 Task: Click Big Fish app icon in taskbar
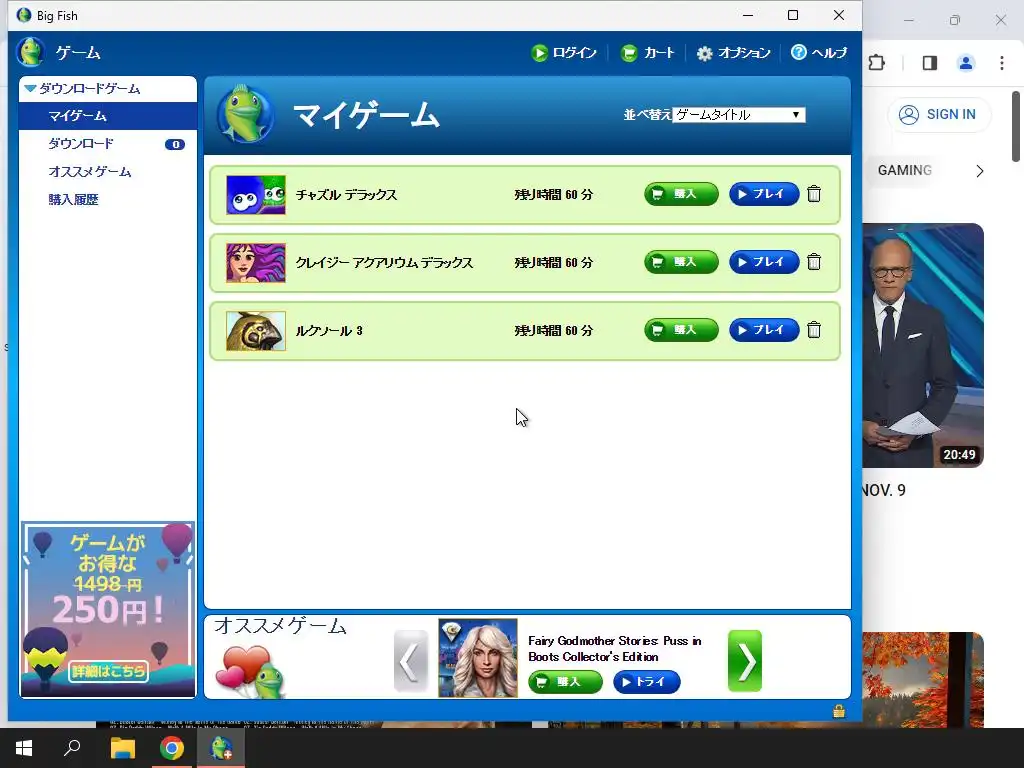pos(221,748)
